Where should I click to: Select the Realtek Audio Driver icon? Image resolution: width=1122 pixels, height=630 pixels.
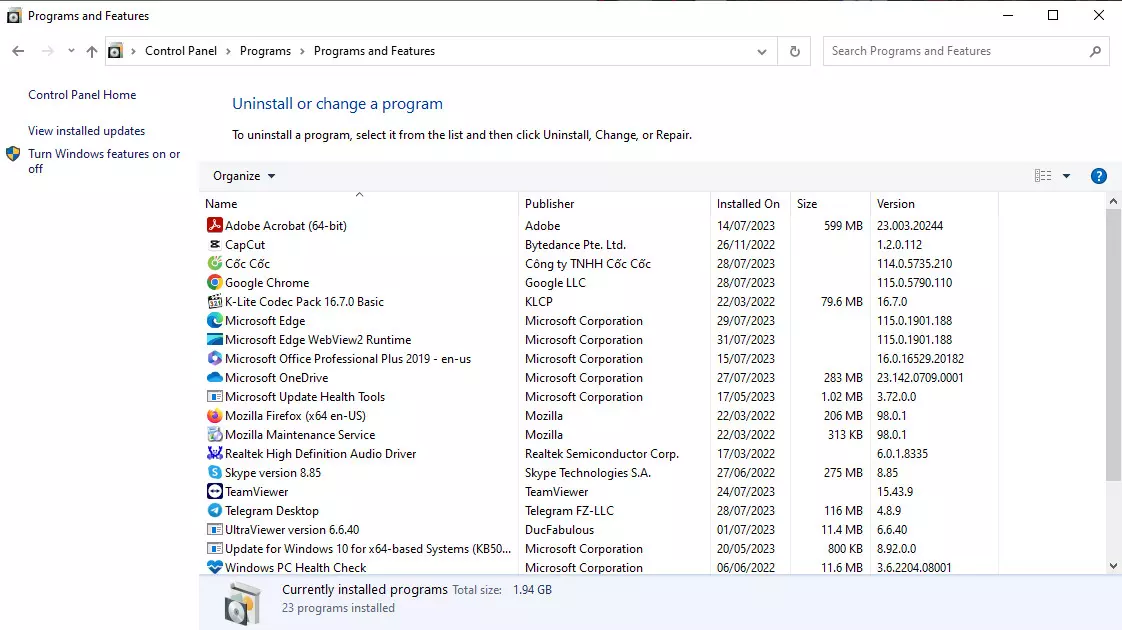215,453
